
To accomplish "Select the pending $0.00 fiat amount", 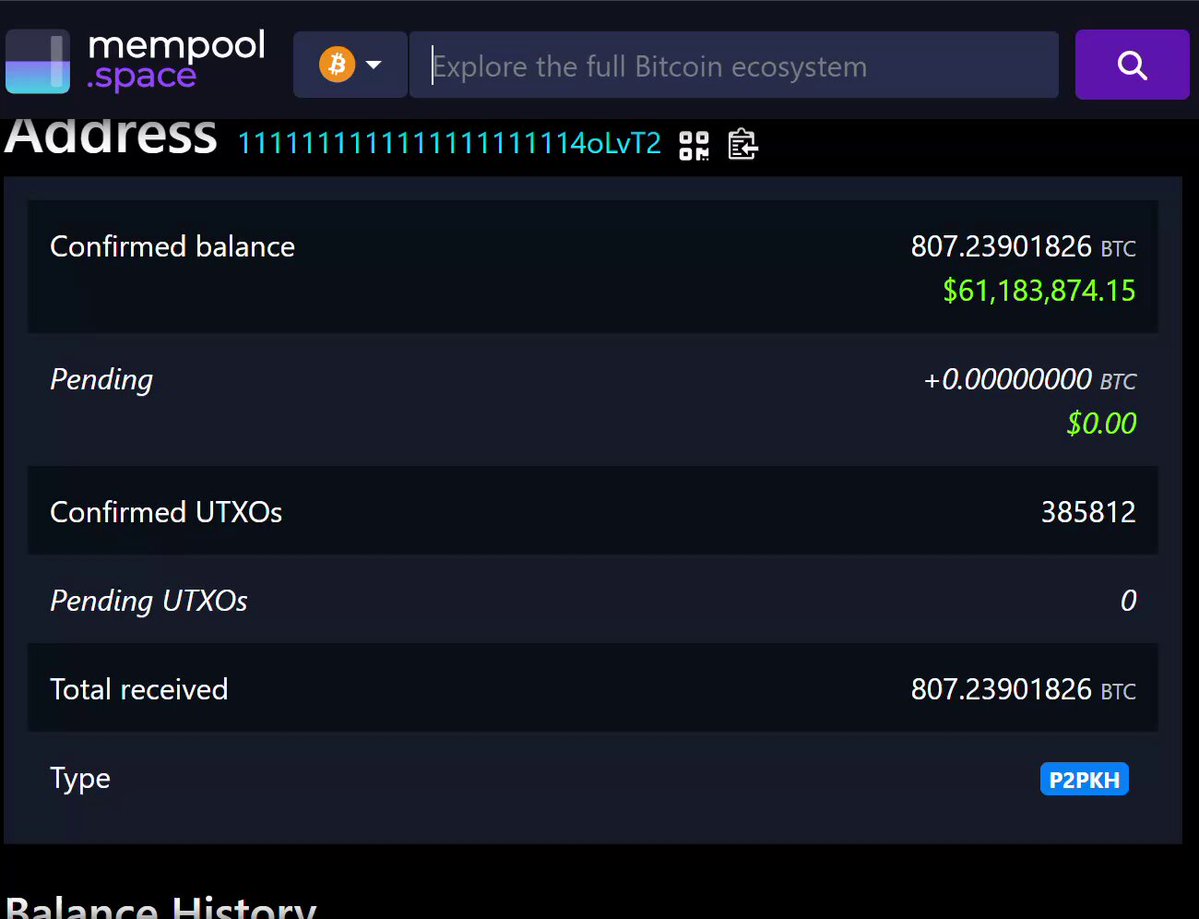I will coord(1101,423).
